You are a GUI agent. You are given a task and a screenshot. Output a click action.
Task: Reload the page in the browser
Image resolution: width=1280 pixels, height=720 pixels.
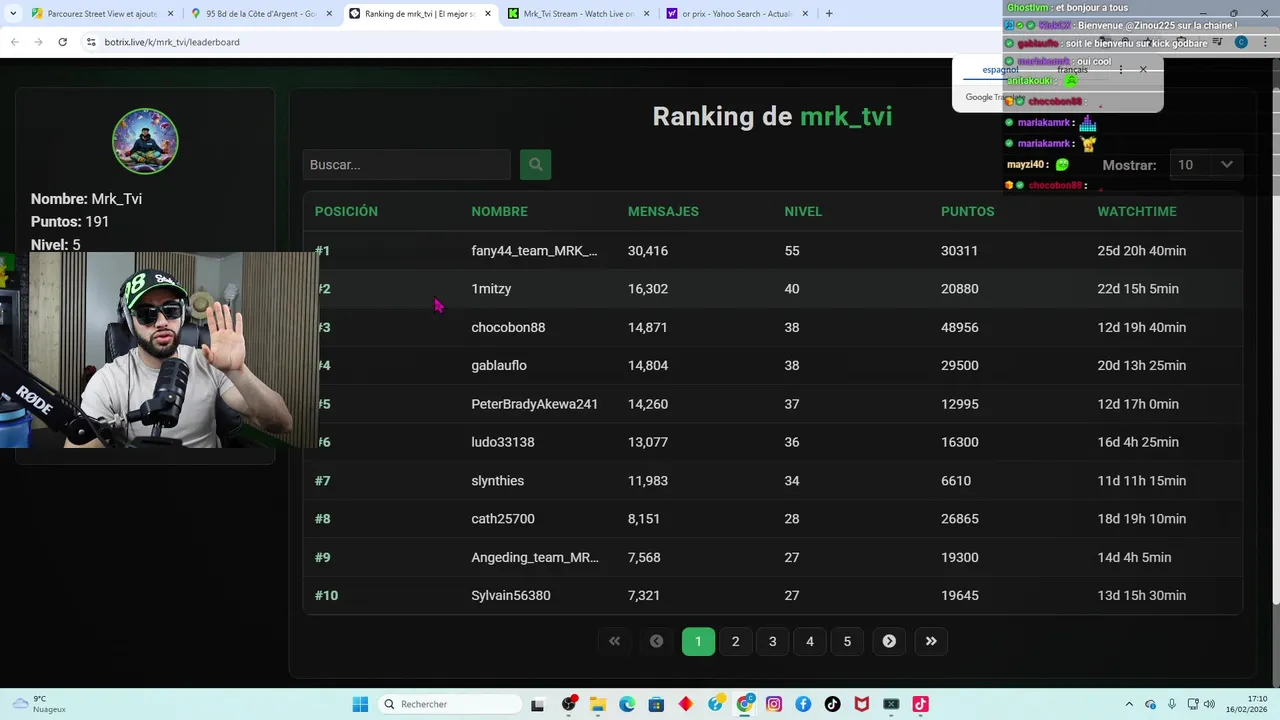62,42
